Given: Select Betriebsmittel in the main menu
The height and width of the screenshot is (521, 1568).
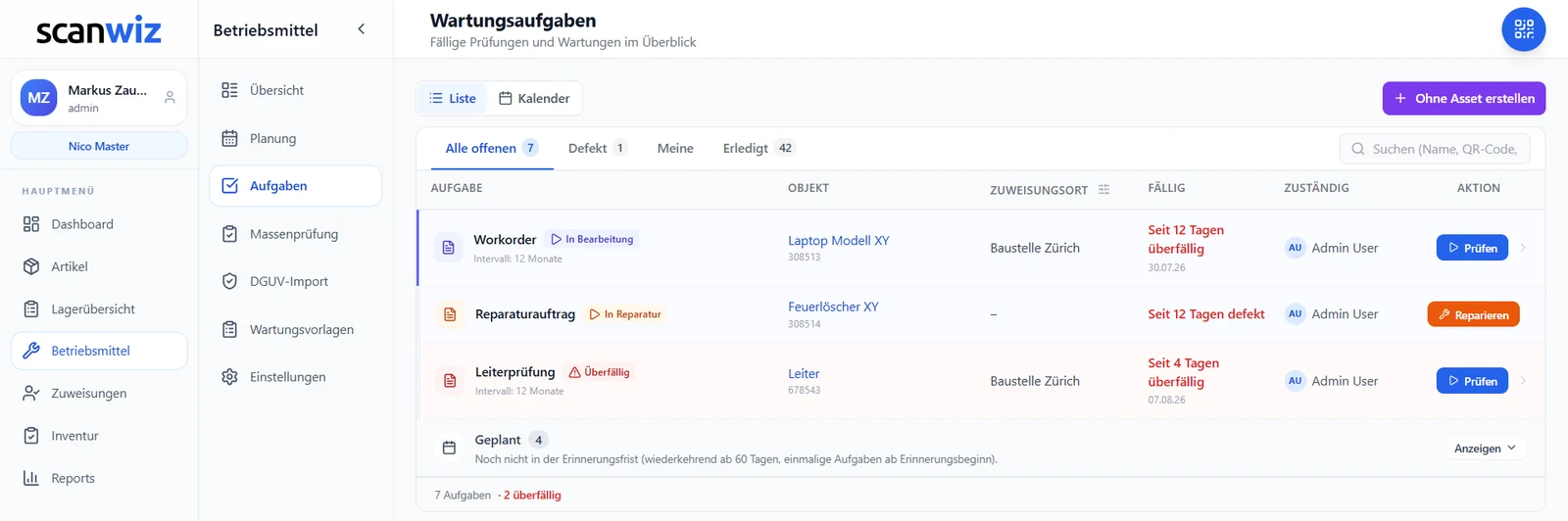Looking at the screenshot, I should click(99, 351).
